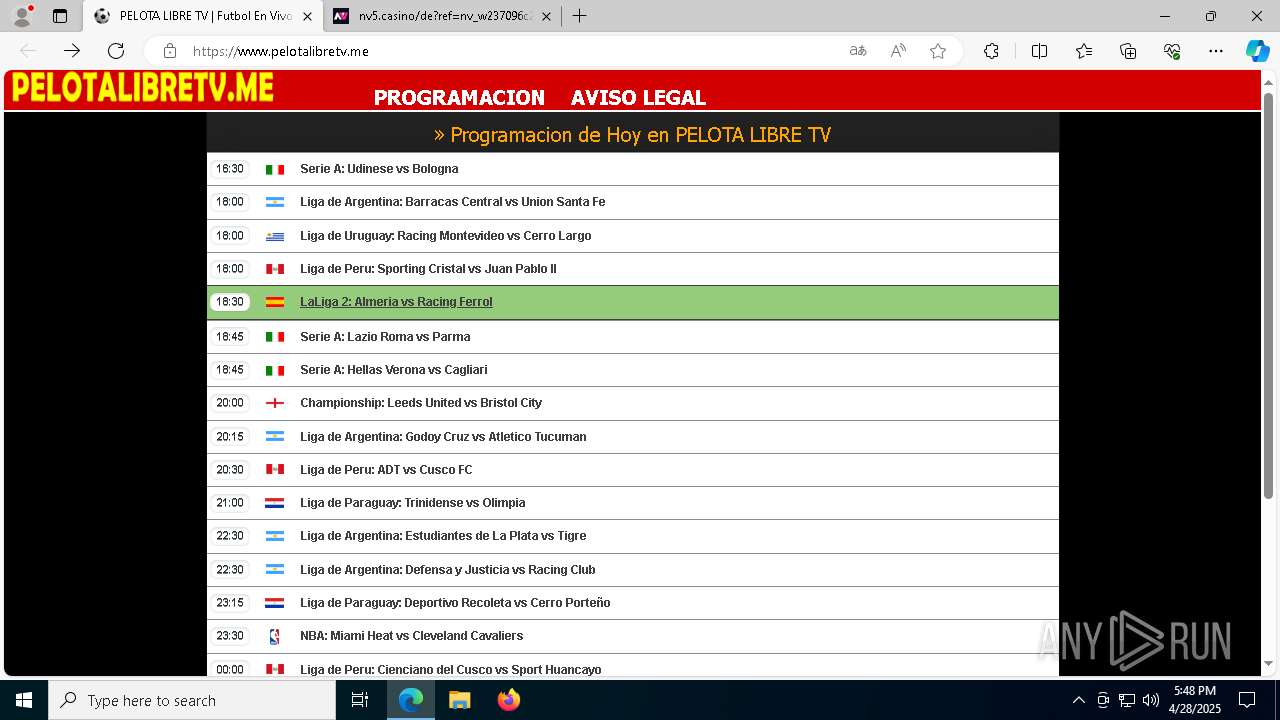The image size is (1280, 720).
Task: Switch to the PELOTA LIBRE TV tab
Action: click(202, 16)
